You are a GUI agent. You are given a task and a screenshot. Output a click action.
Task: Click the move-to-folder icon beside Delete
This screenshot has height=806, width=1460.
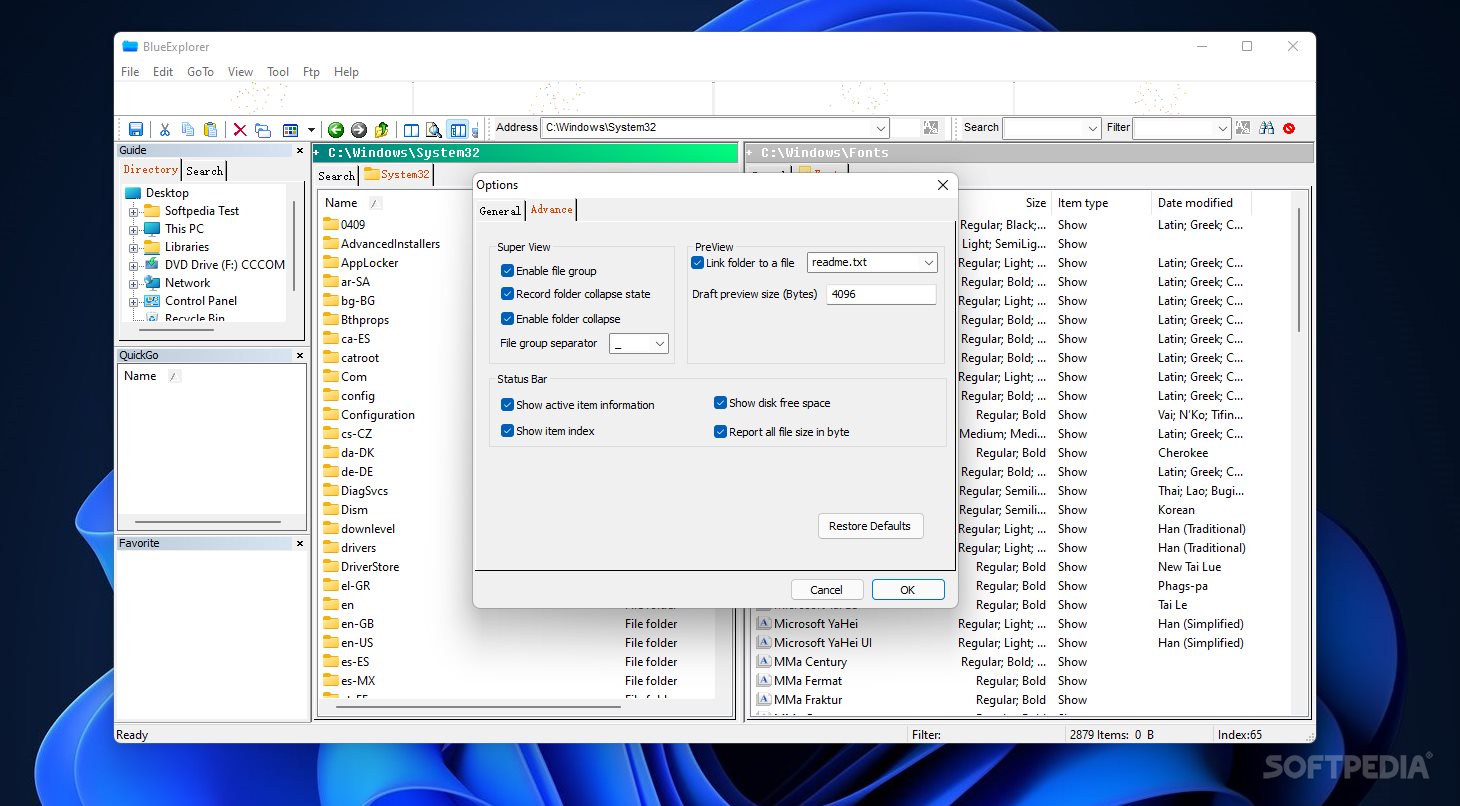[x=263, y=129]
